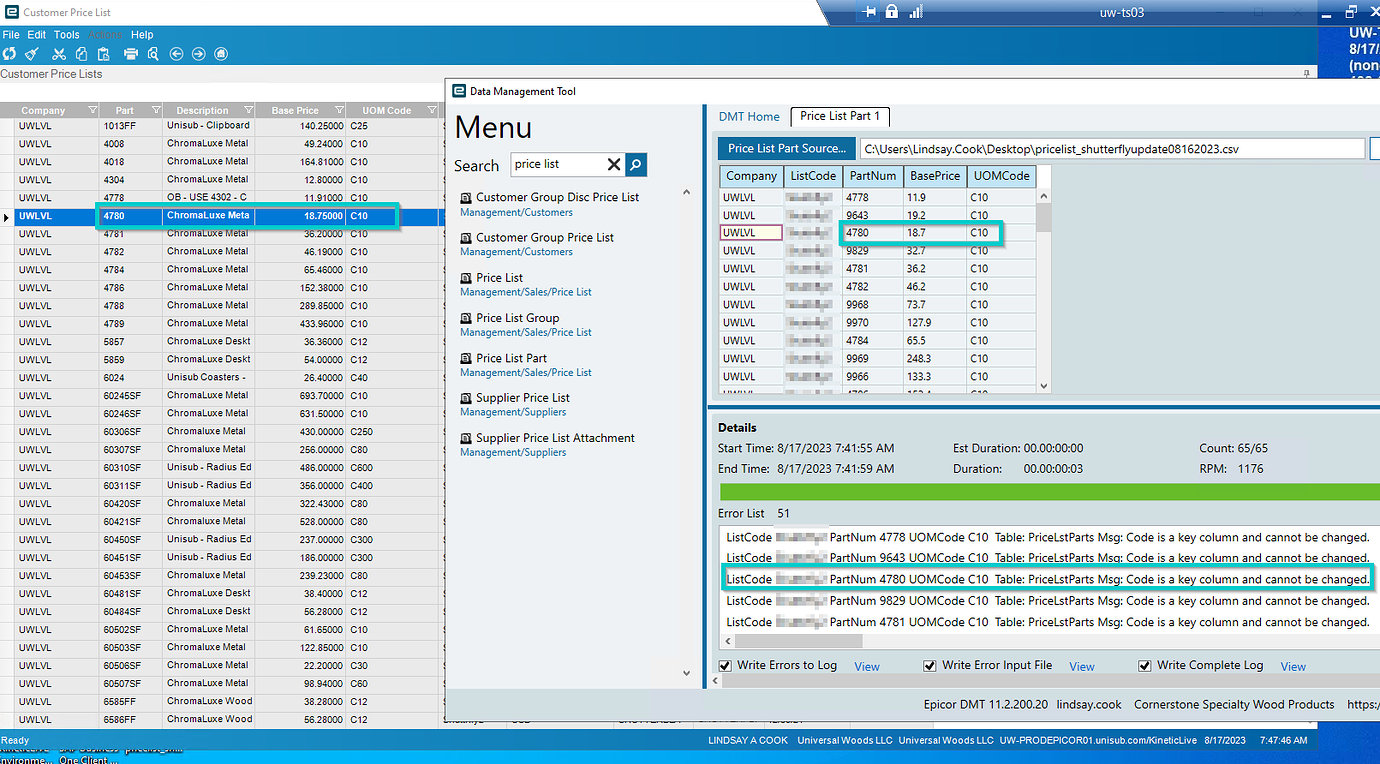Image resolution: width=1380 pixels, height=764 pixels.
Task: Toggle the Write Errors to Log checkbox
Action: click(725, 666)
